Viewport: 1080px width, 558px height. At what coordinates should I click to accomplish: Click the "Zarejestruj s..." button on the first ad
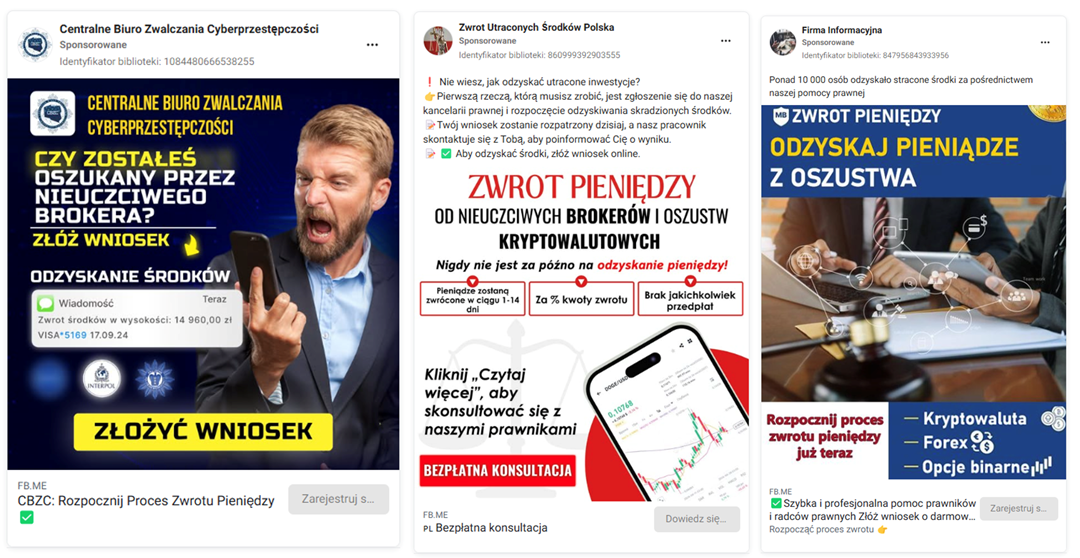pyautogui.click(x=338, y=499)
